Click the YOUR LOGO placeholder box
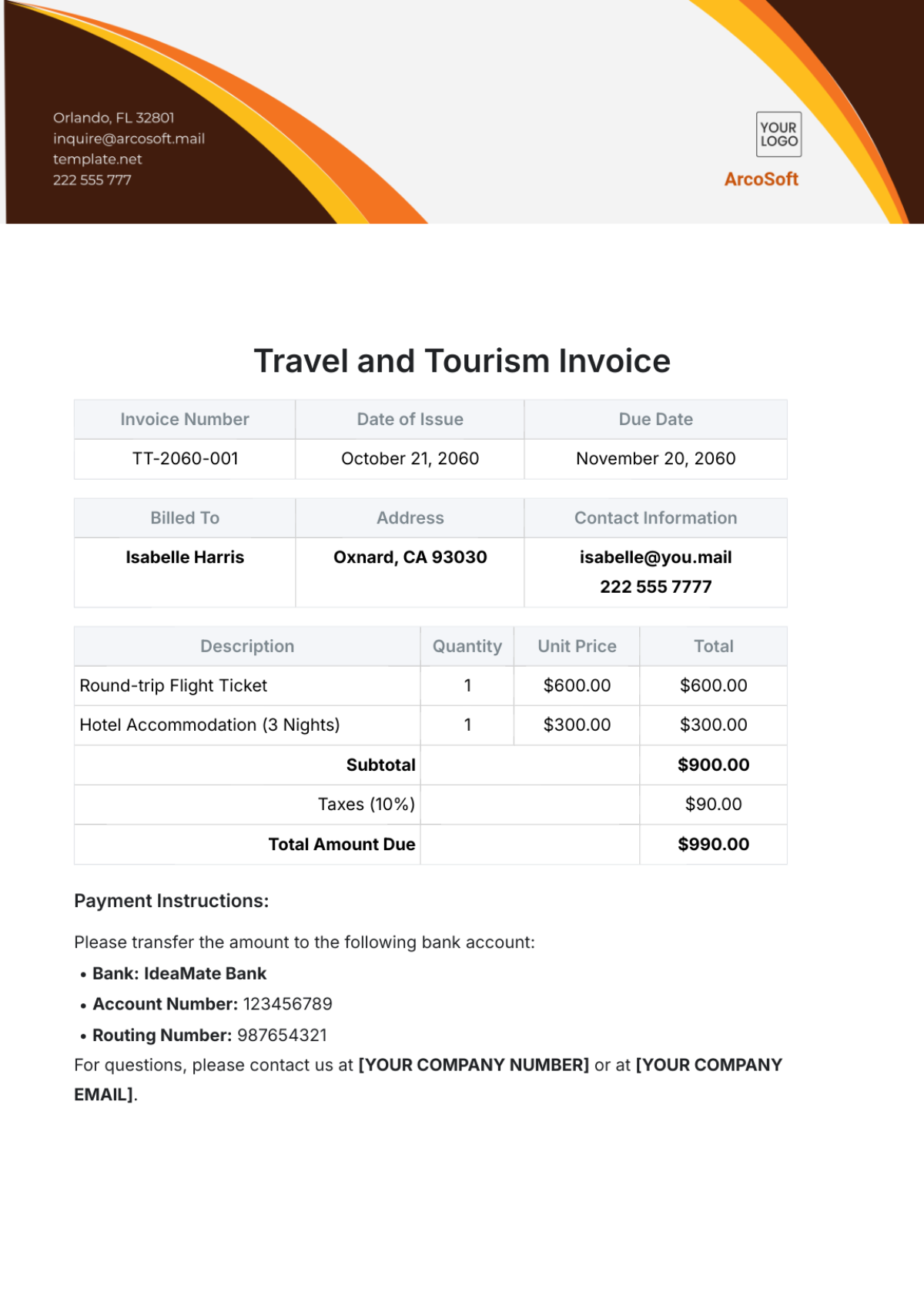This screenshot has height=1309, width=924. coord(778,135)
